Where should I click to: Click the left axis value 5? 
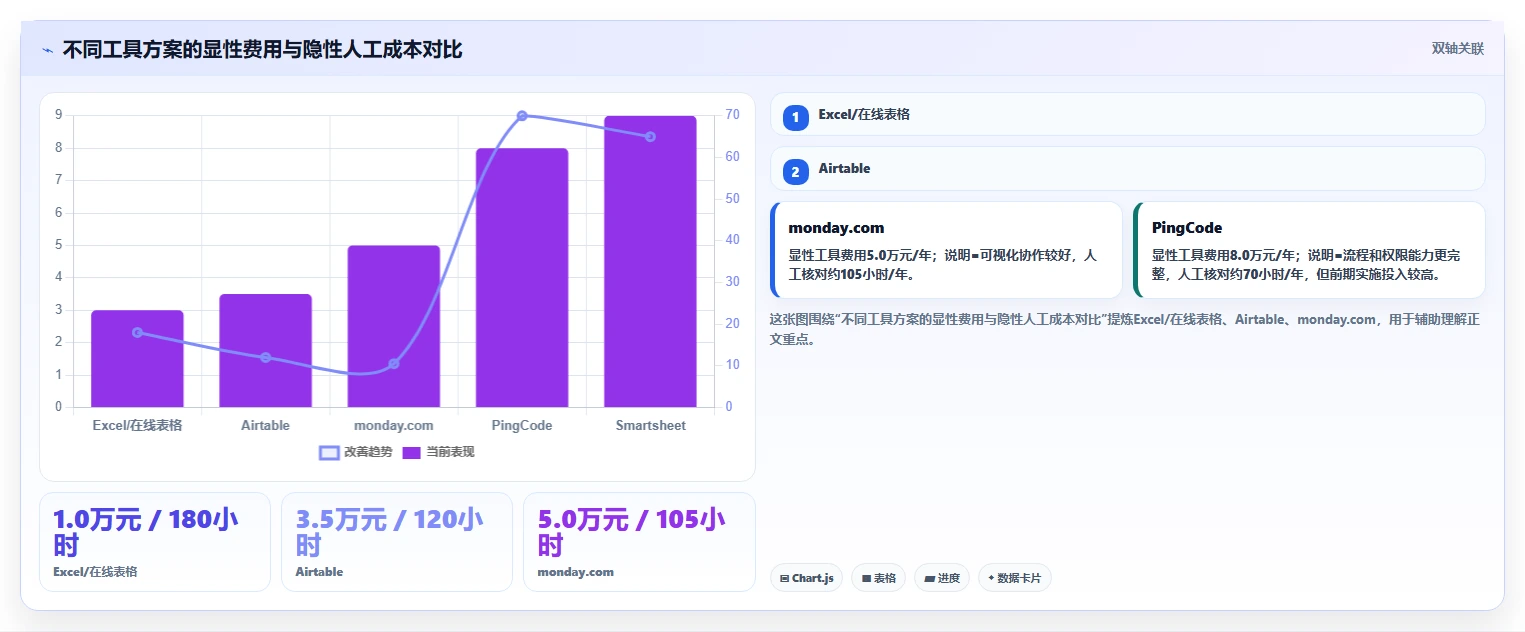point(59,245)
